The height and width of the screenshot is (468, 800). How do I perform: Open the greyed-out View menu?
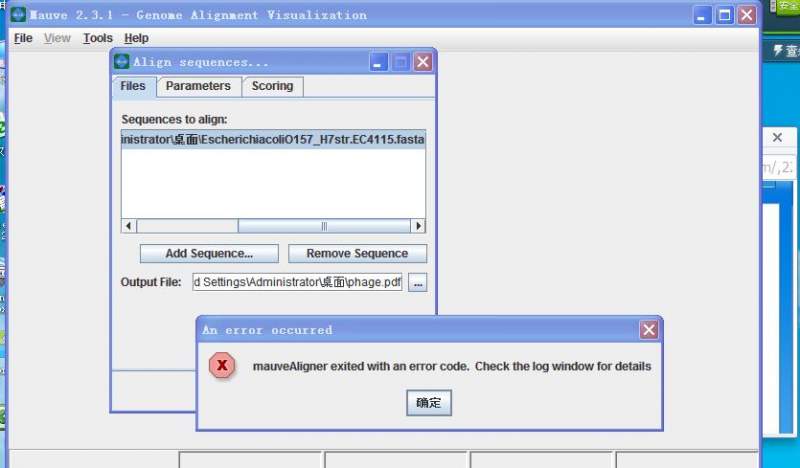click(x=57, y=38)
